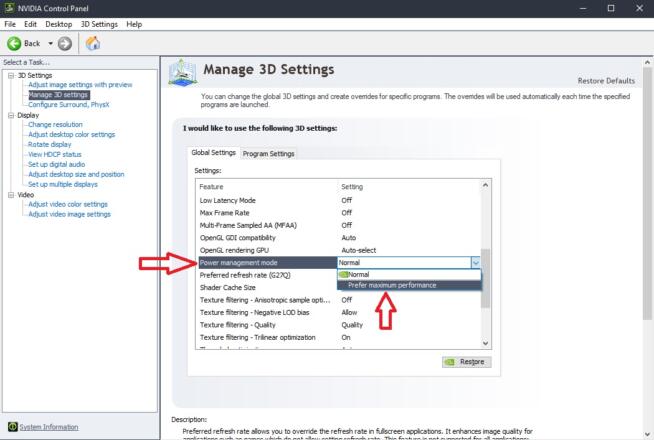Click the settings list scrollbar thumb
Image resolution: width=654 pixels, height=440 pixels.
485,278
